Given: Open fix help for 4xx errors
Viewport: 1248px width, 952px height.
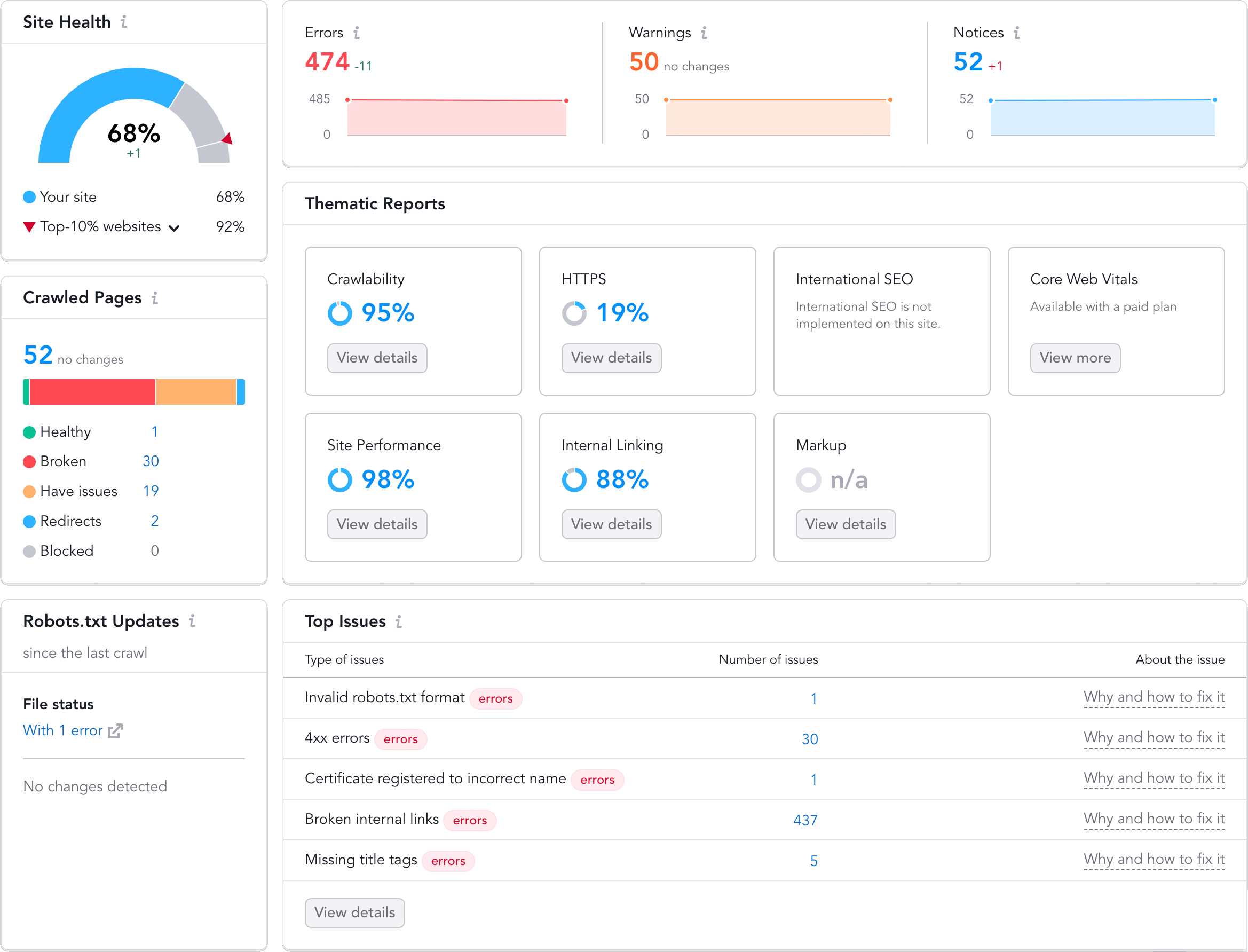Looking at the screenshot, I should click(1154, 738).
